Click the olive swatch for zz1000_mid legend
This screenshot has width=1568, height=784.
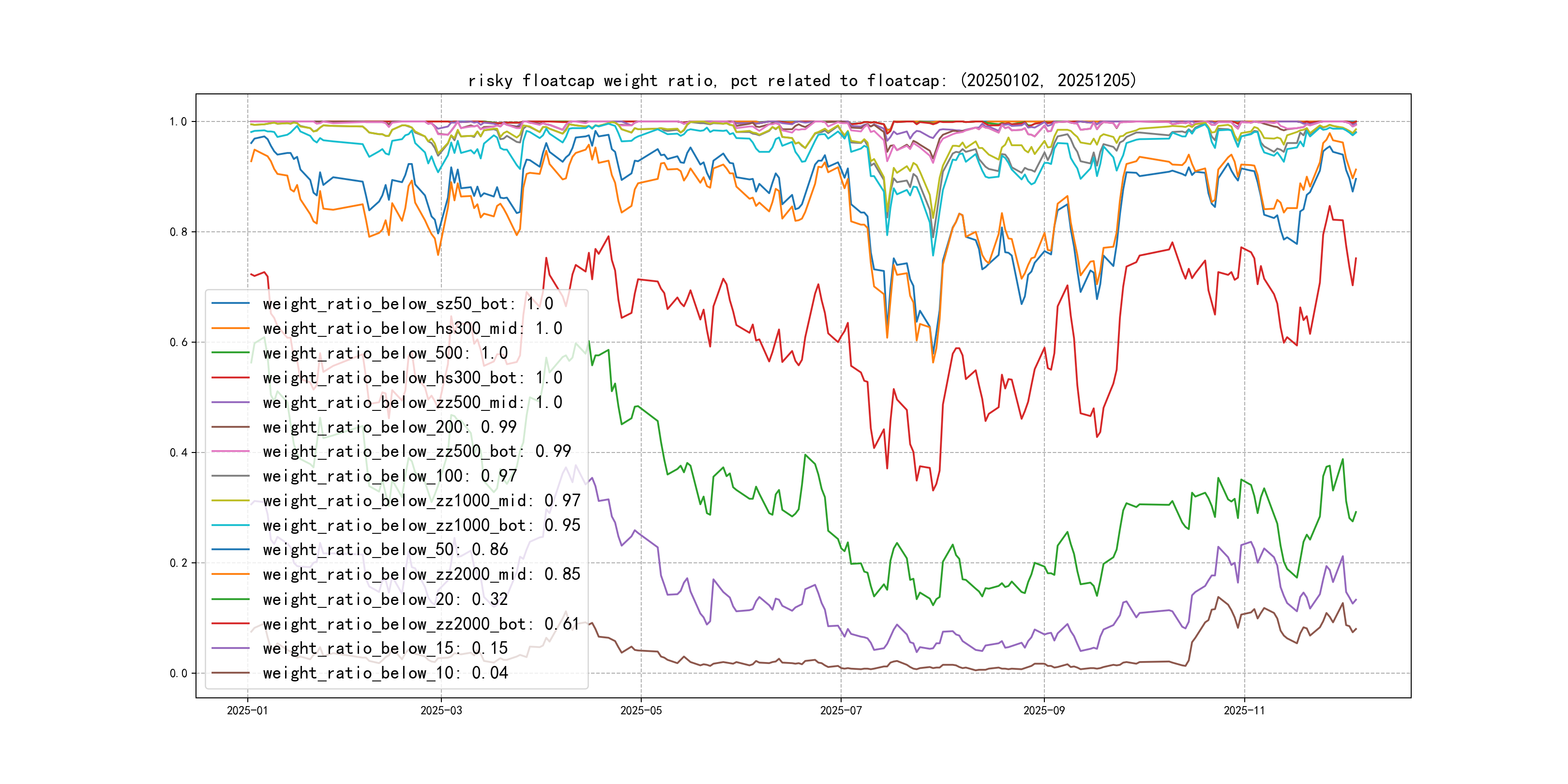(x=230, y=501)
